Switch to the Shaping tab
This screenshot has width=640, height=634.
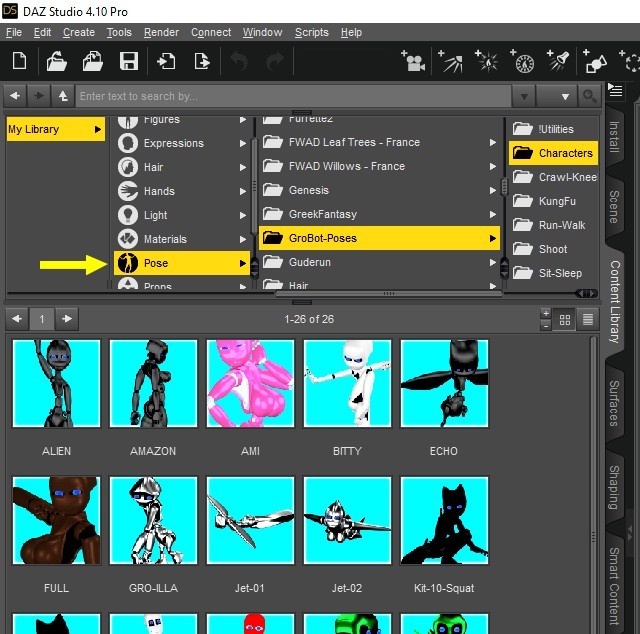click(614, 487)
